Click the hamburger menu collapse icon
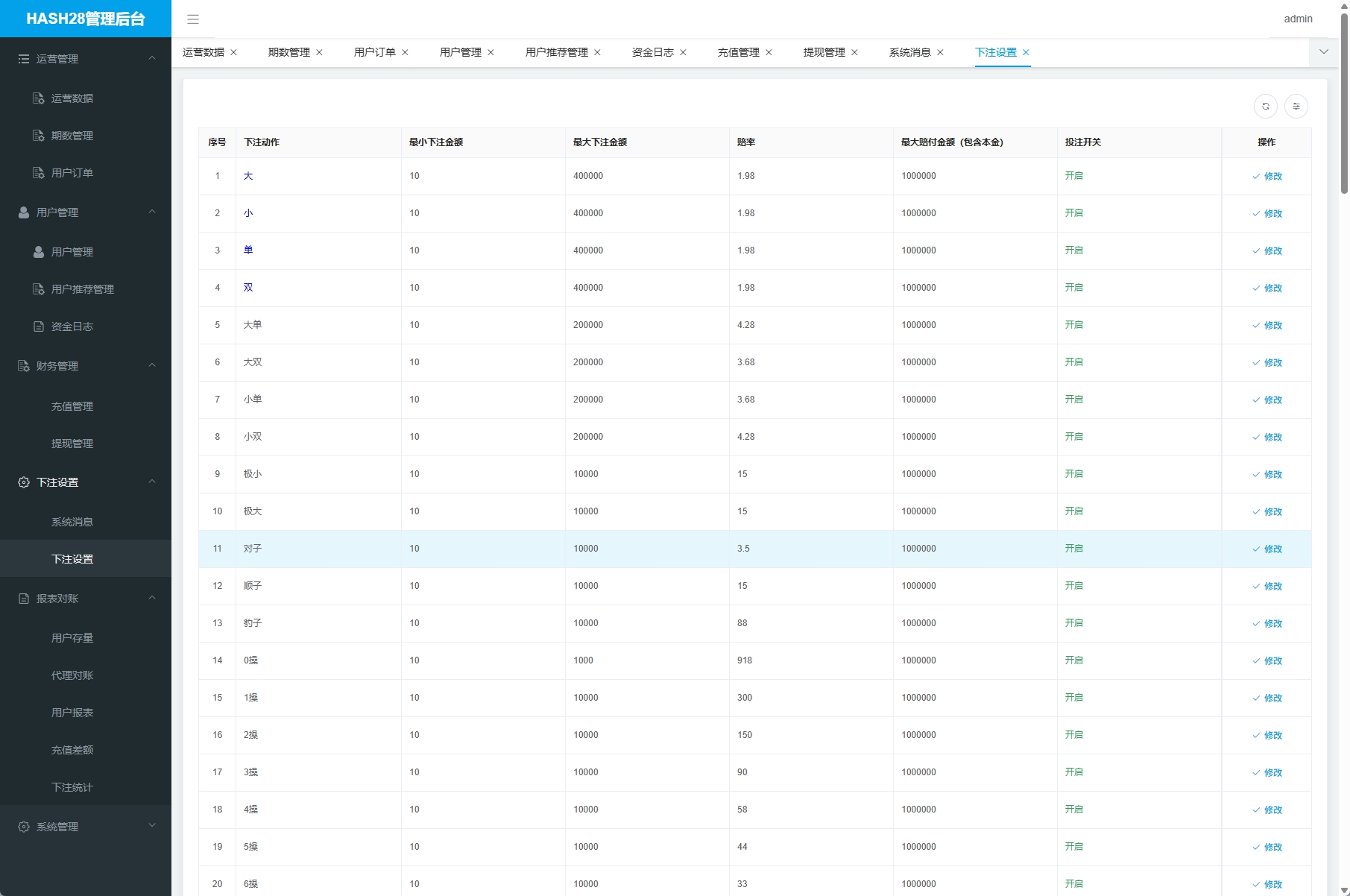This screenshot has height=896, width=1350. click(x=193, y=19)
